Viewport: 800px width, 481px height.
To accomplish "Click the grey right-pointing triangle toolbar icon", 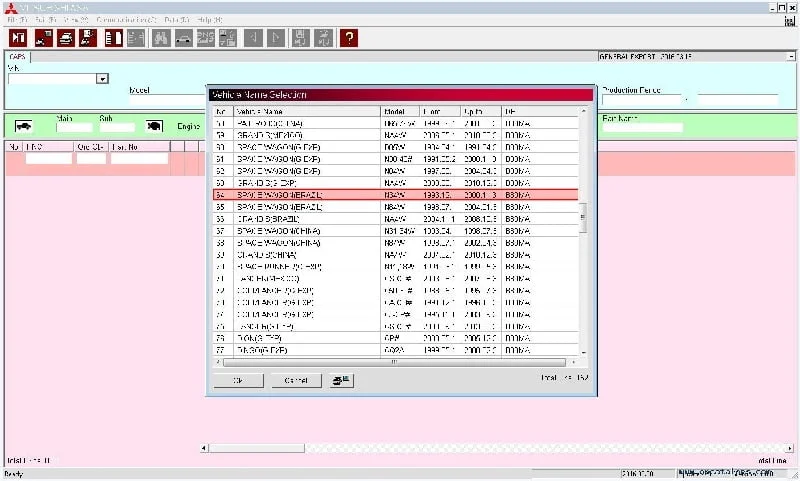I will (x=276, y=38).
